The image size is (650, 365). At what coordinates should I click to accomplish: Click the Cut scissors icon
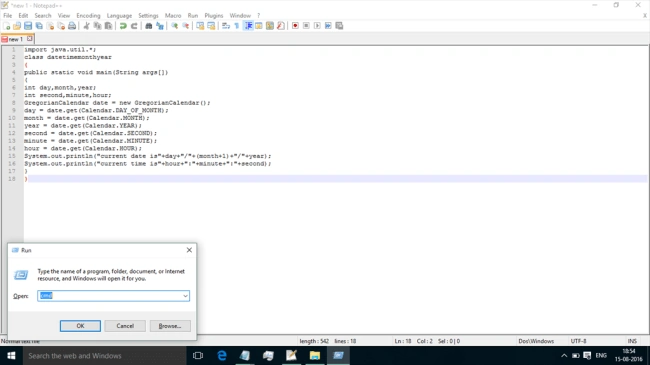pyautogui.click(x=87, y=26)
